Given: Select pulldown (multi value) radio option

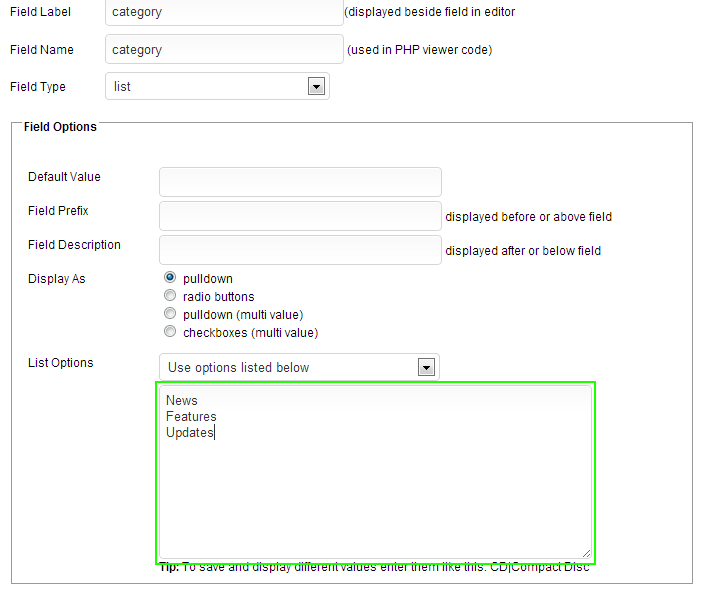Looking at the screenshot, I should click(x=170, y=314).
